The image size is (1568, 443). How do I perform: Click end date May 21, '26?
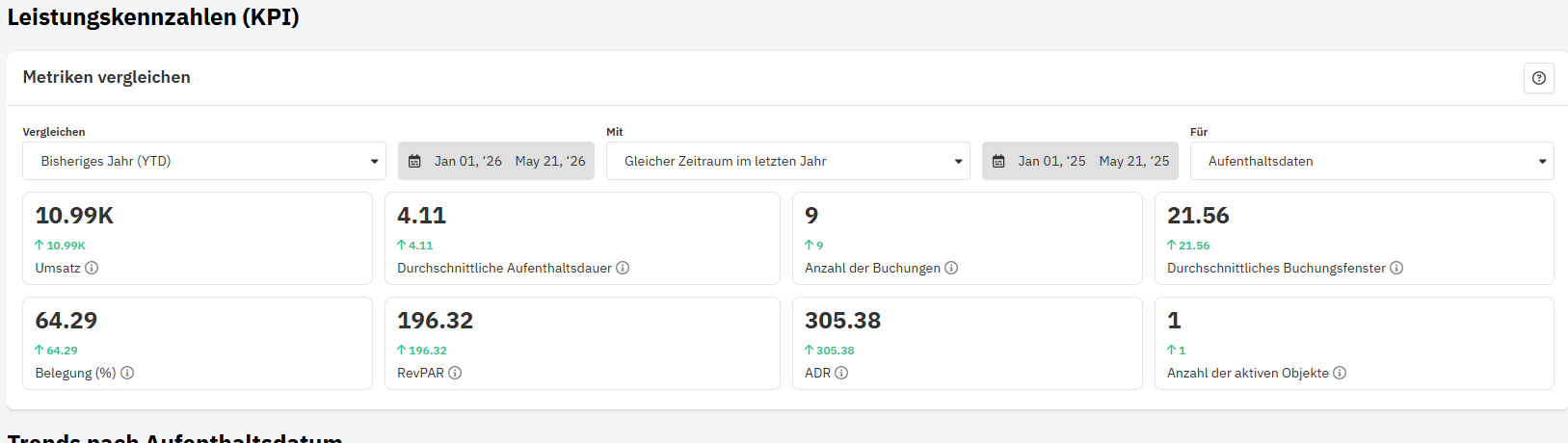[x=550, y=161]
